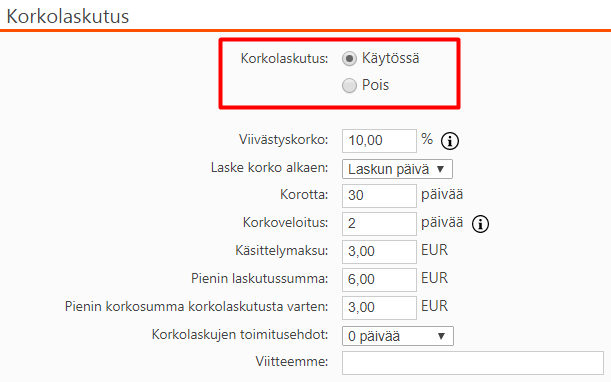Click the 'Korkolaskutus:' label beside radio buttons
This screenshot has height=382, width=611.
click(284, 58)
